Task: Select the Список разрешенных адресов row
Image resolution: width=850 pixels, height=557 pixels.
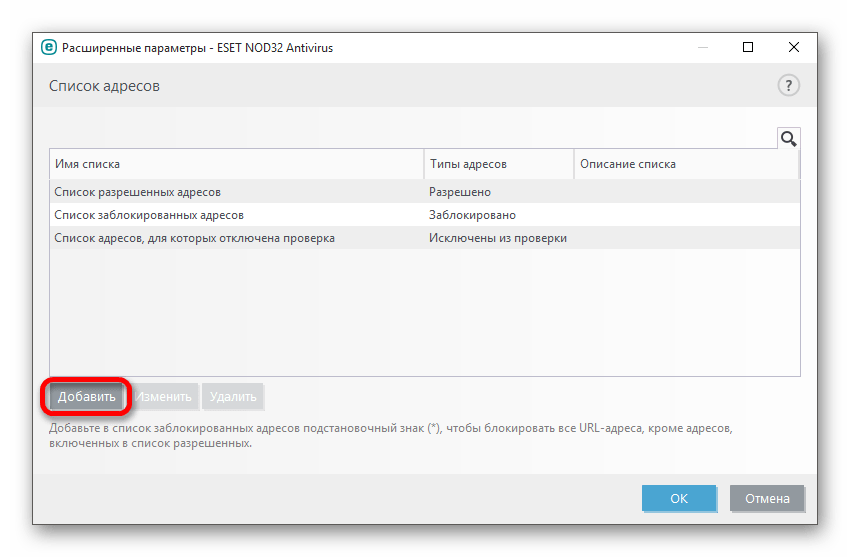Action: (x=138, y=192)
